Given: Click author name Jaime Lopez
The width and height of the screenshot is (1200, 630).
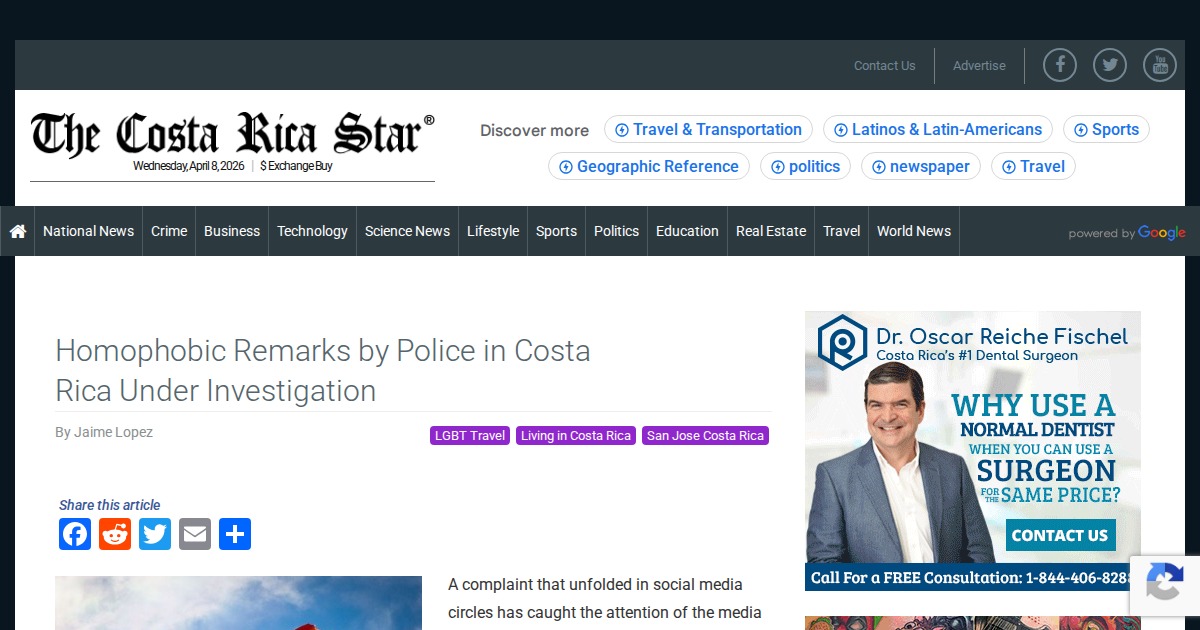Looking at the screenshot, I should (113, 432).
